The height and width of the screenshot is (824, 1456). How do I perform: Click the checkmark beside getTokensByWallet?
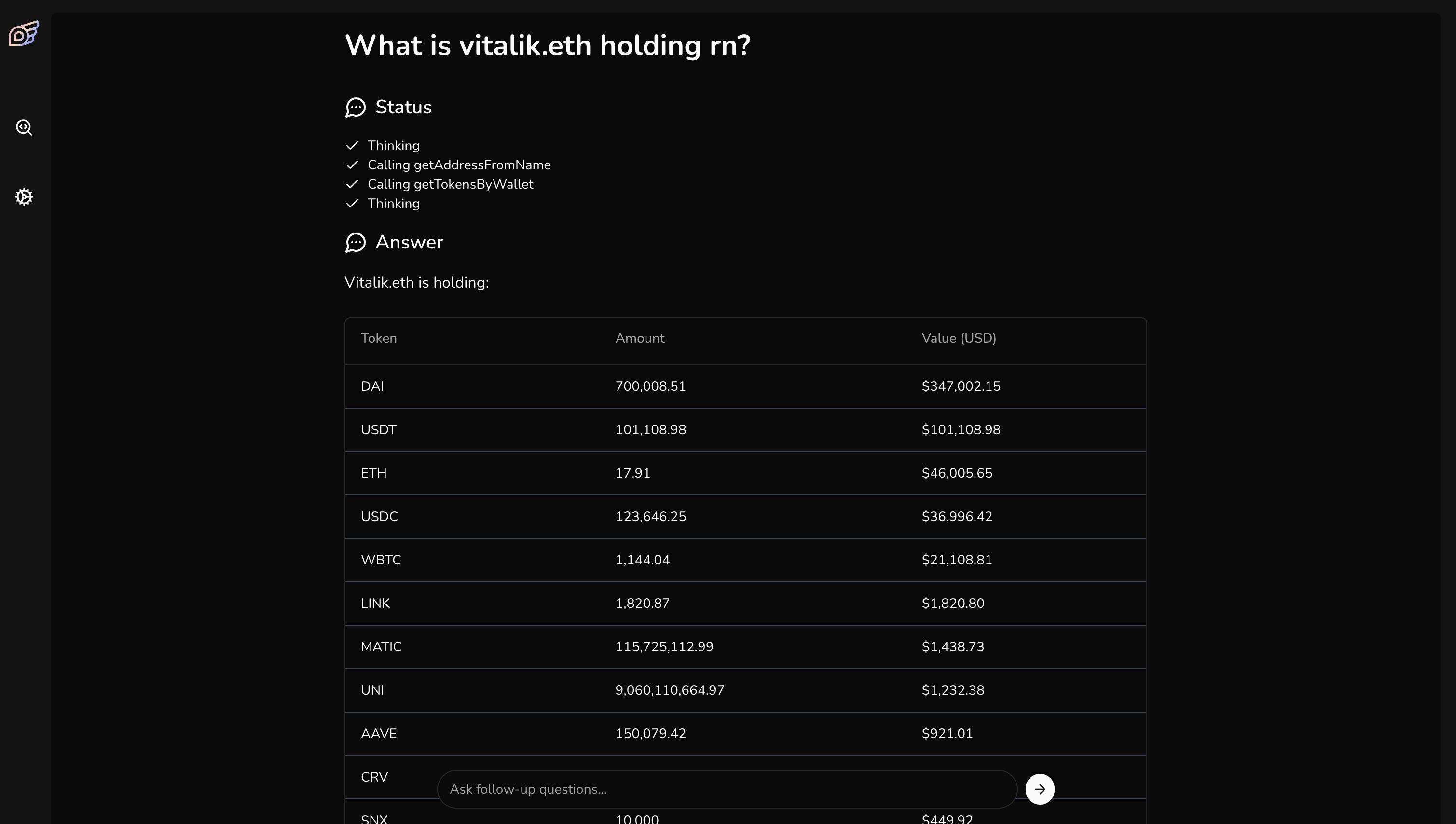click(352, 184)
